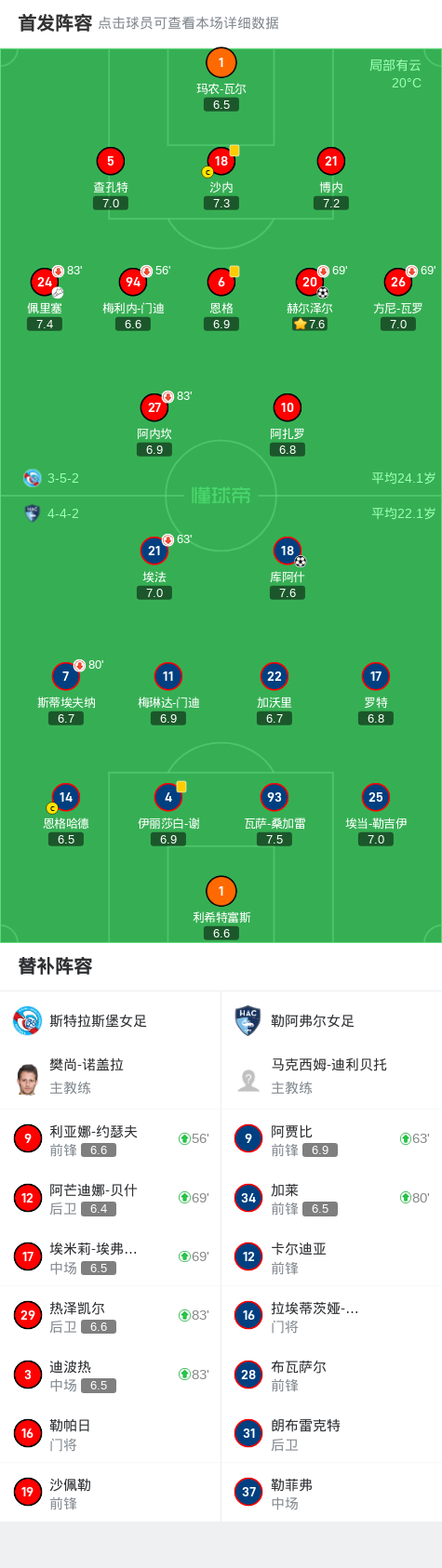Screen dimensions: 442x1568
Task: Open goalkeeper 玛农-瓦尔 number 1 jersey
Action: tap(221, 63)
